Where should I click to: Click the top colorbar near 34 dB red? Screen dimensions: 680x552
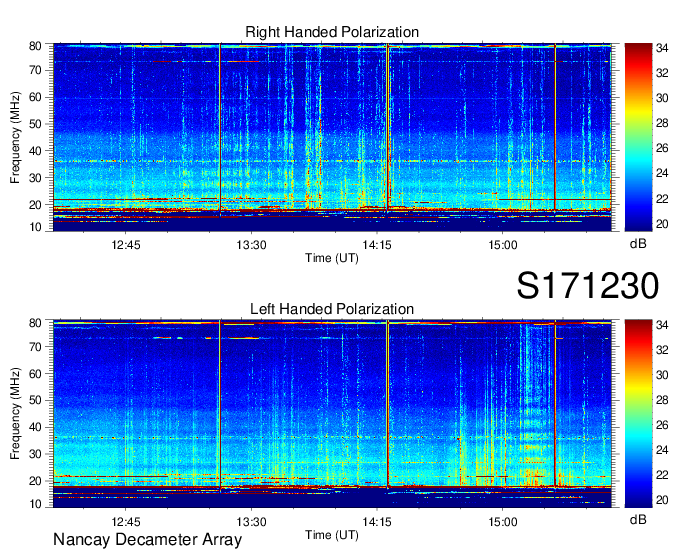coord(638,48)
